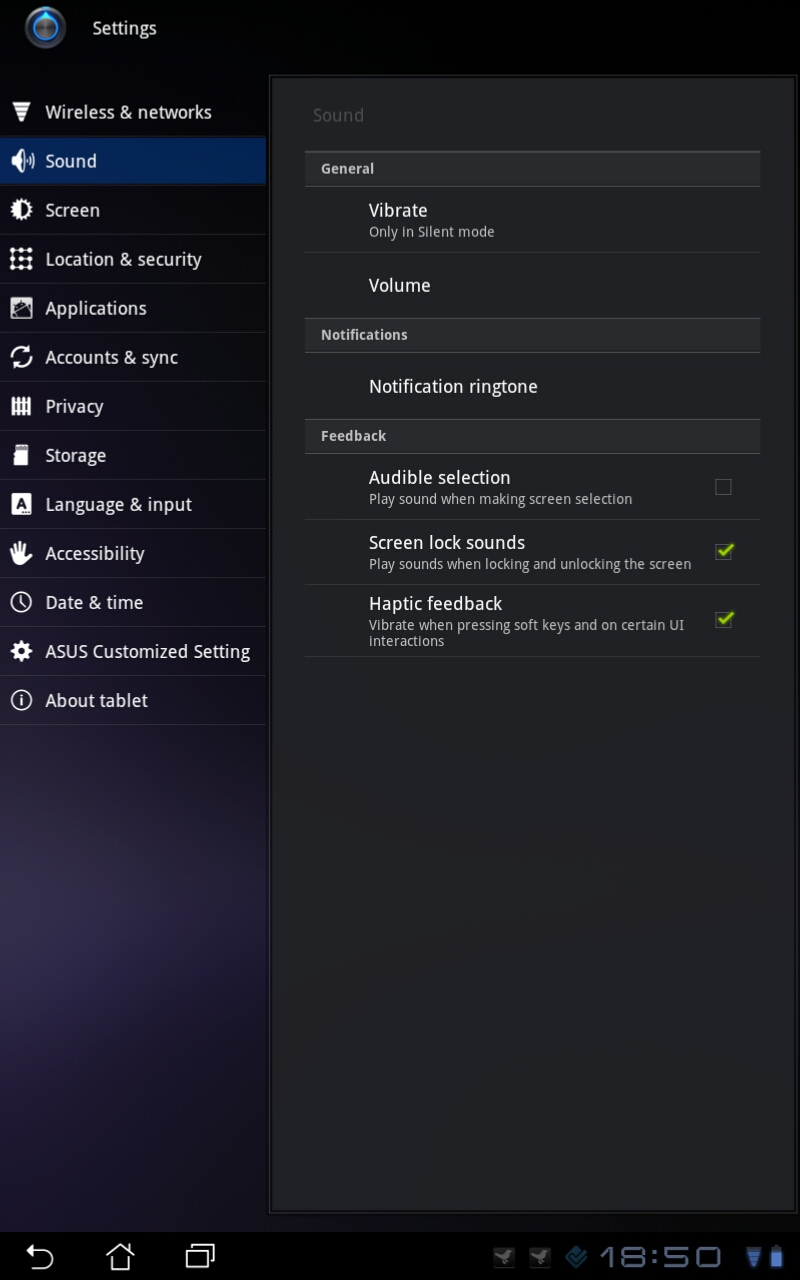Tap the 18:50 clock in status bar
Image resolution: width=800 pixels, height=1280 pixels.
click(660, 1257)
